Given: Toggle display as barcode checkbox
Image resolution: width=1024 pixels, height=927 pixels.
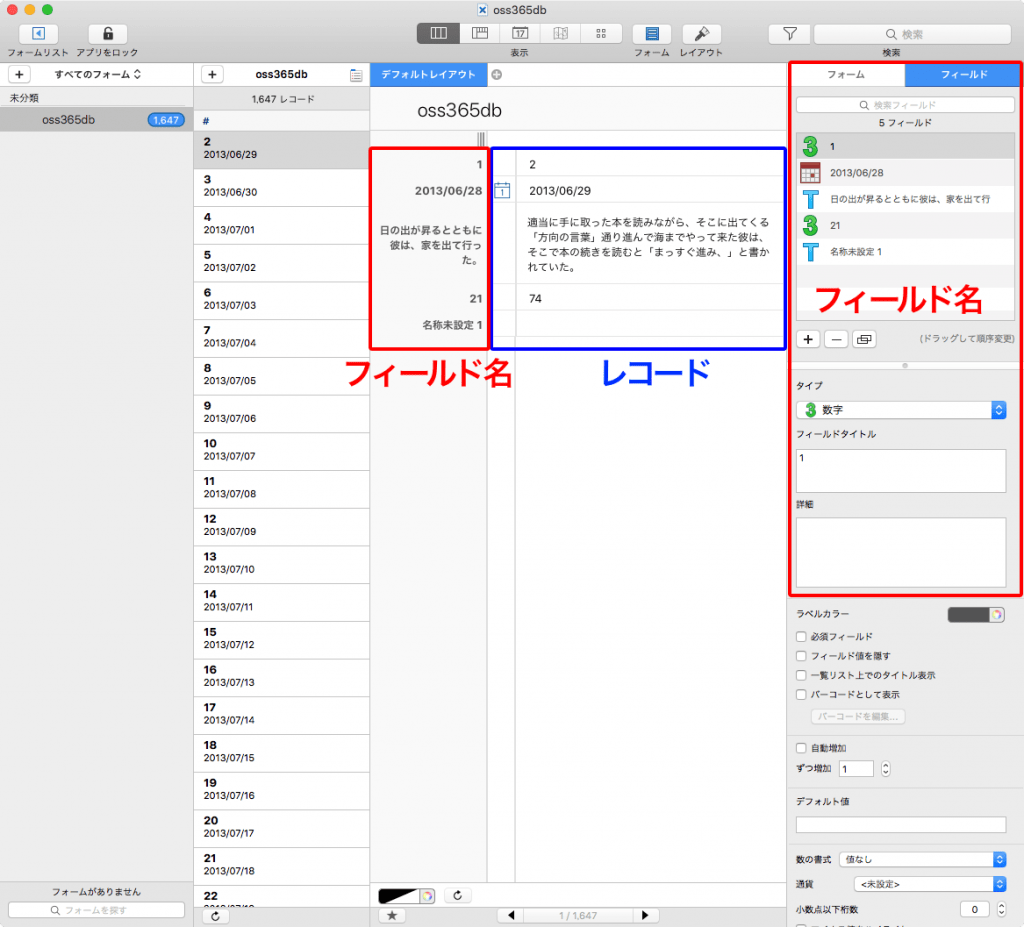Looking at the screenshot, I should (x=801, y=694).
